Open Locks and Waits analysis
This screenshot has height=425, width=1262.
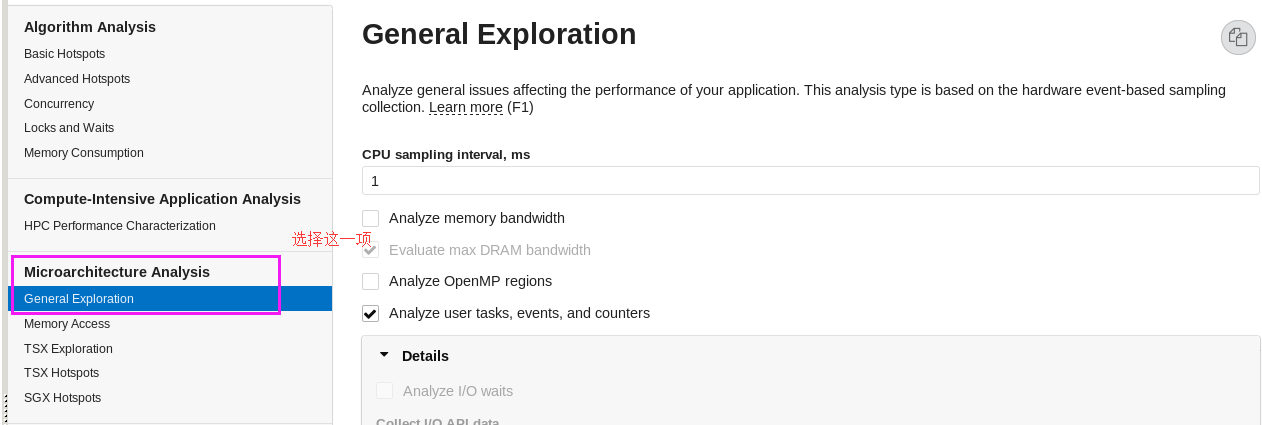click(69, 128)
